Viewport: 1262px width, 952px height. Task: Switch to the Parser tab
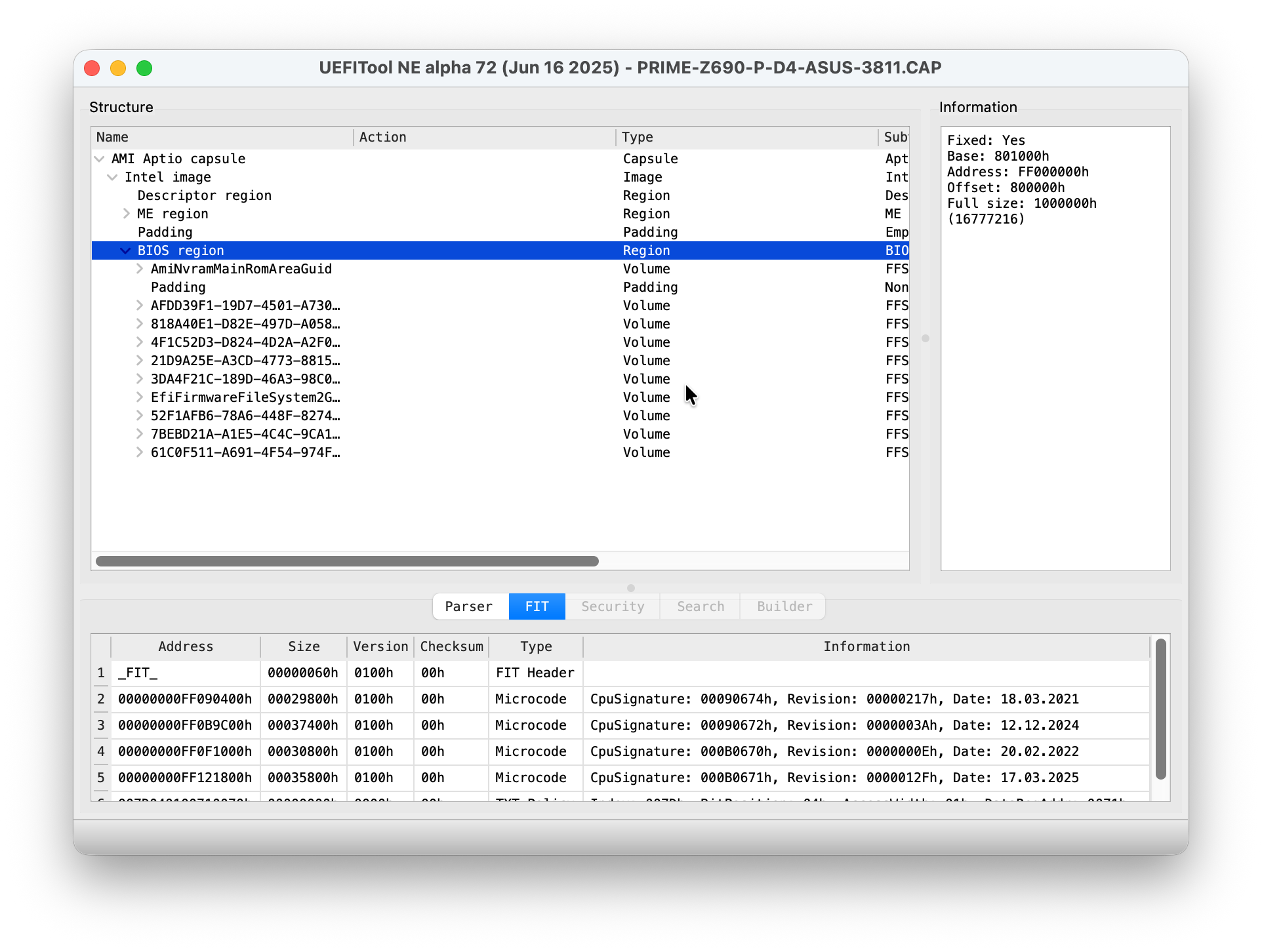470,606
